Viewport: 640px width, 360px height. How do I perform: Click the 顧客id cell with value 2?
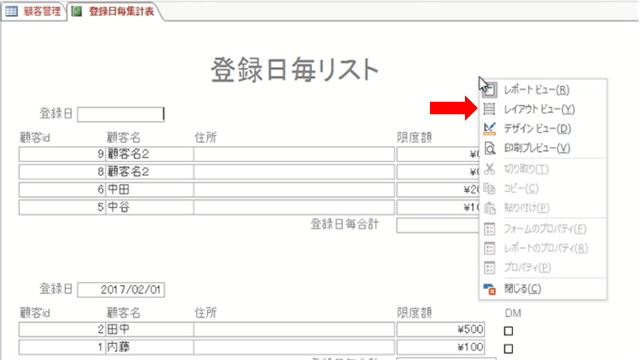coord(62,329)
